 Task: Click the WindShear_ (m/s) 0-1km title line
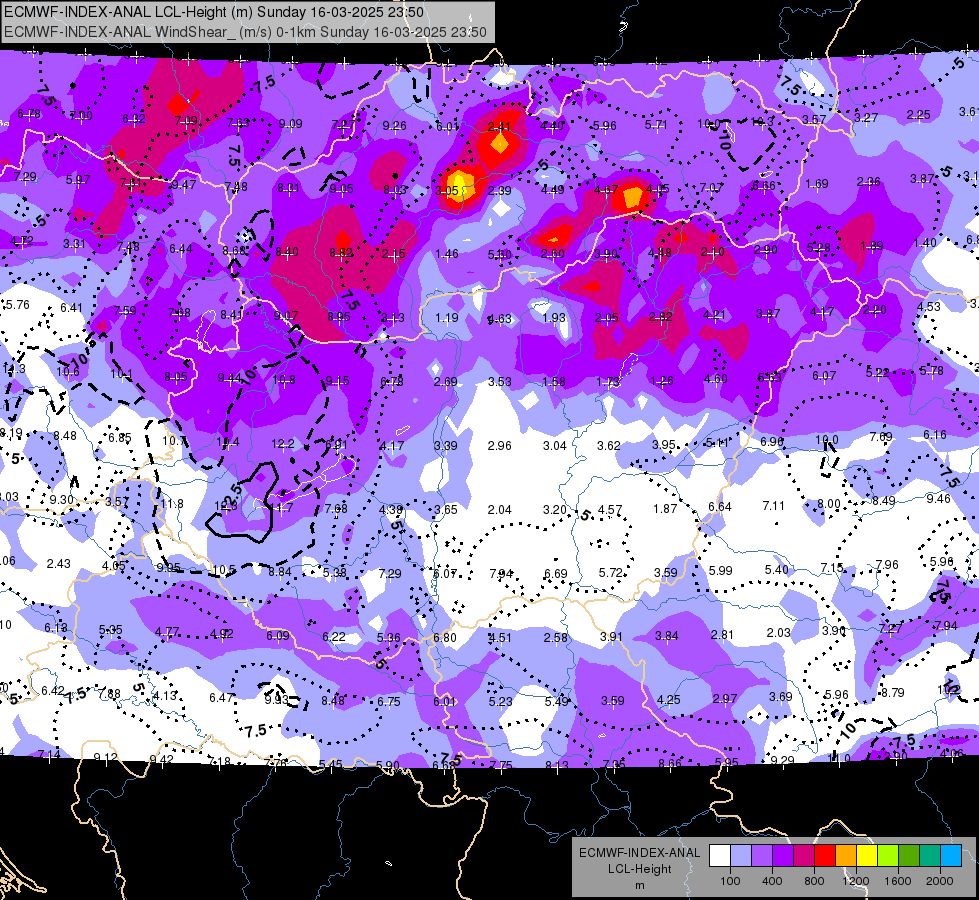tap(245, 32)
